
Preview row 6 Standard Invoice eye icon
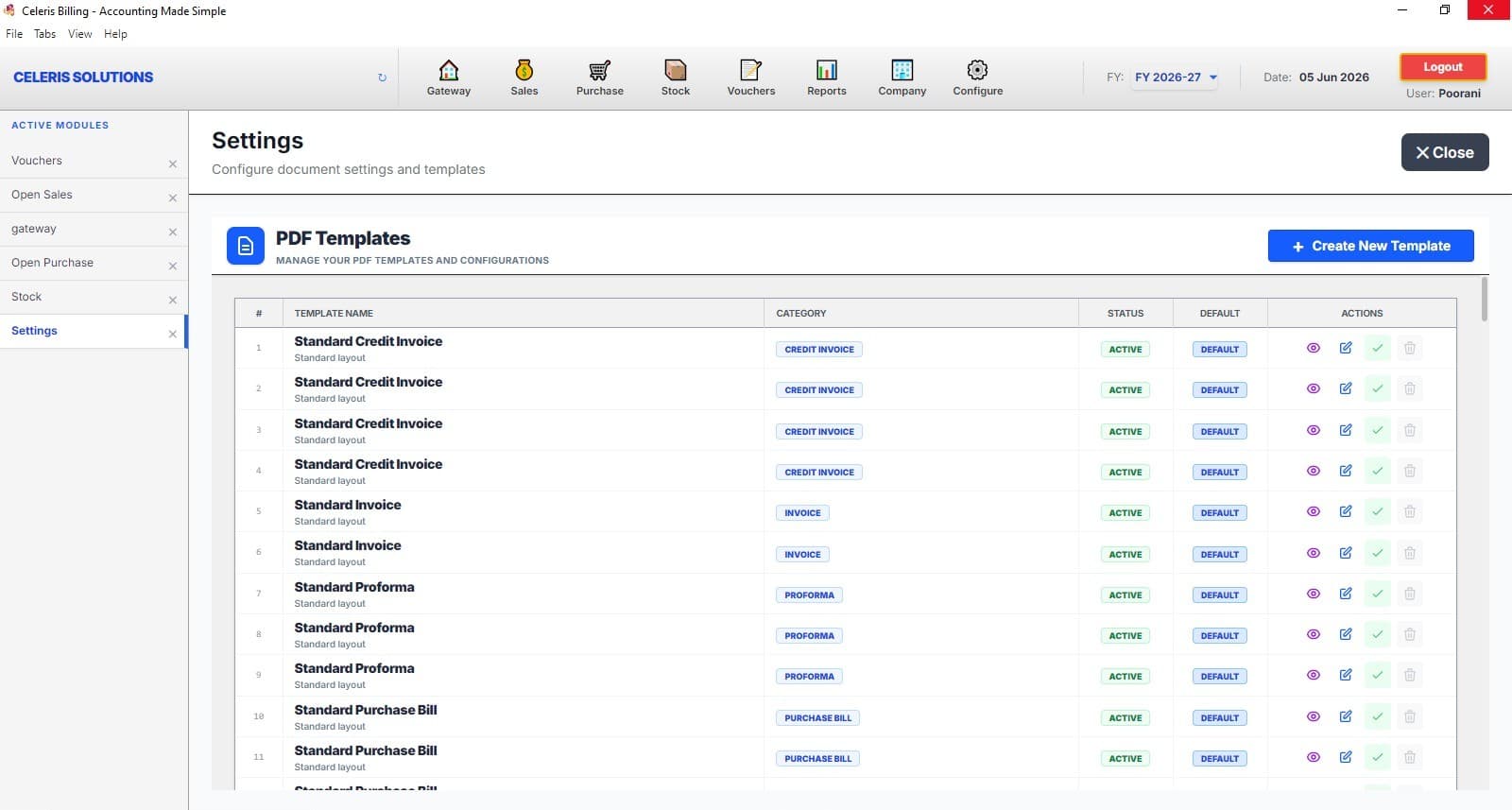pos(1314,553)
